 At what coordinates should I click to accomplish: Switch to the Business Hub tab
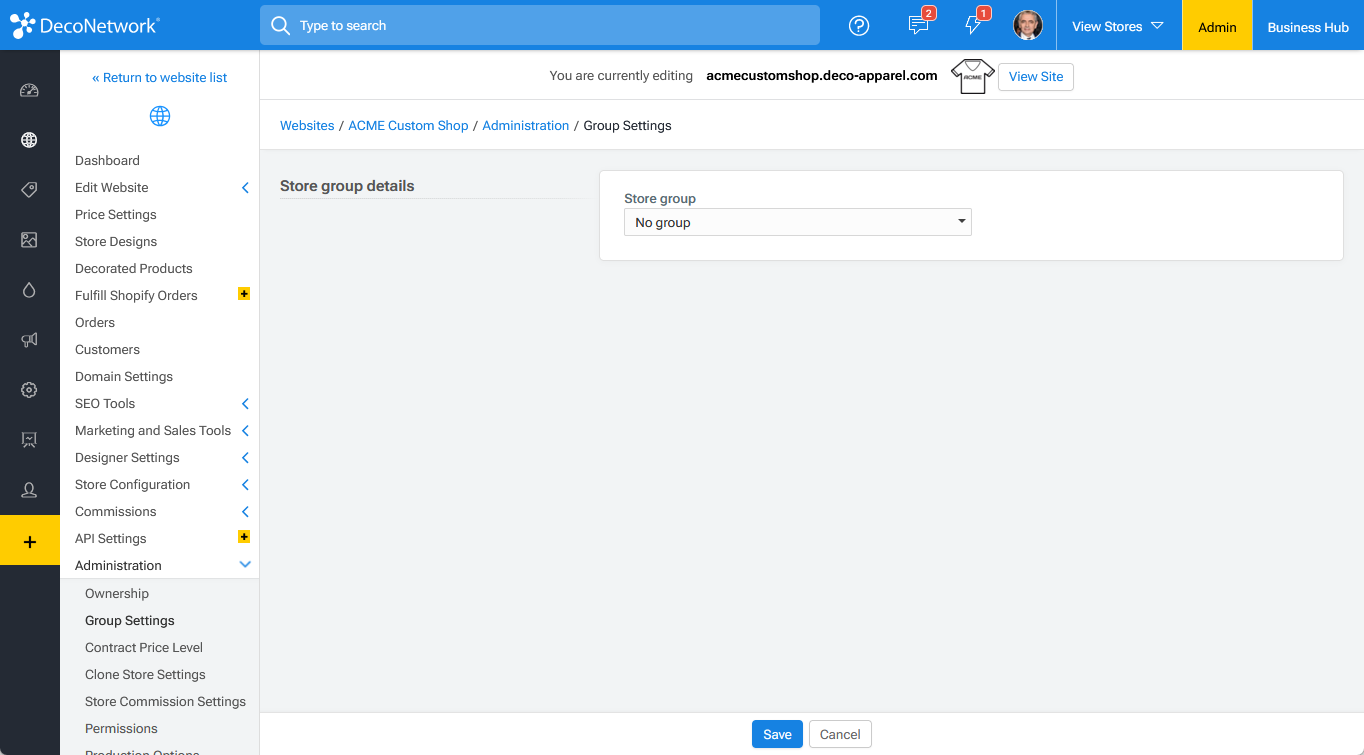click(x=1307, y=27)
